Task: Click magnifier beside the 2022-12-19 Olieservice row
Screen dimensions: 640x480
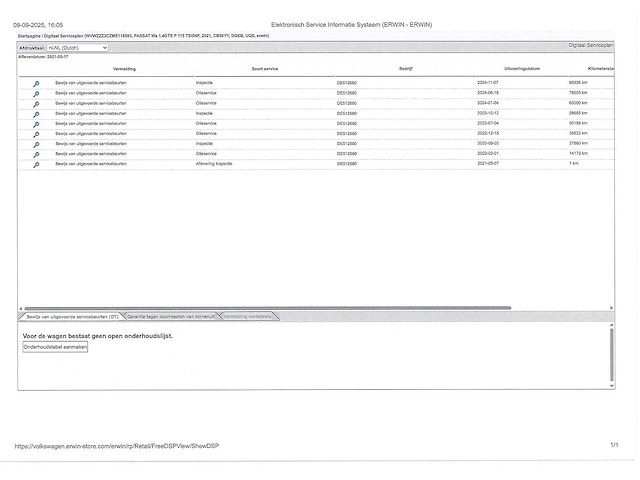Action: (36, 133)
